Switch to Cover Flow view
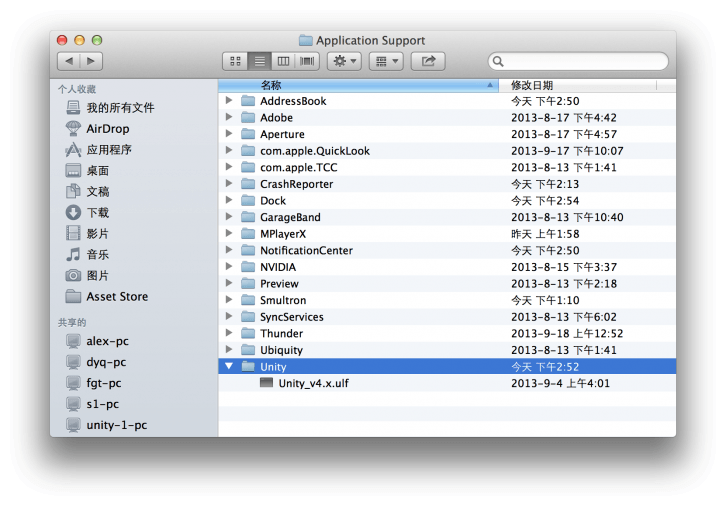The width and height of the screenshot is (726, 506). click(307, 62)
